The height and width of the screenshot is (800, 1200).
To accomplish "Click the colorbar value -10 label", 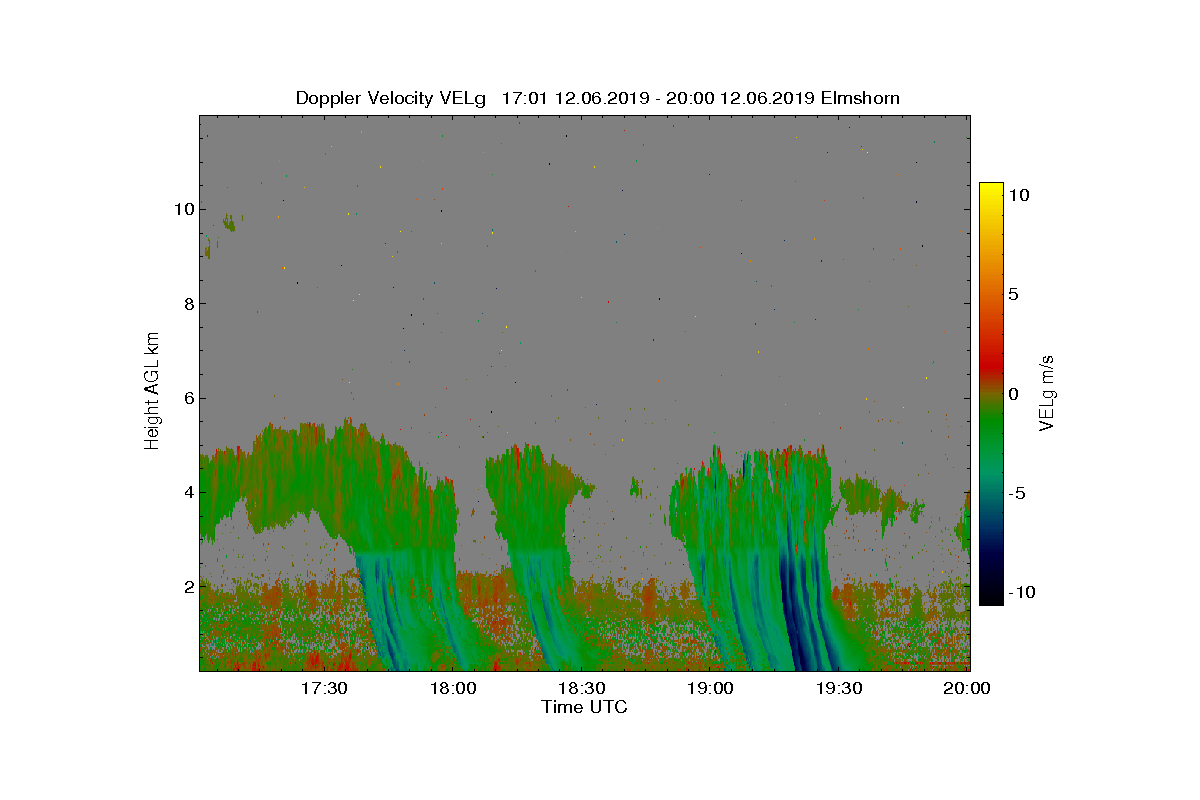I will [1020, 592].
